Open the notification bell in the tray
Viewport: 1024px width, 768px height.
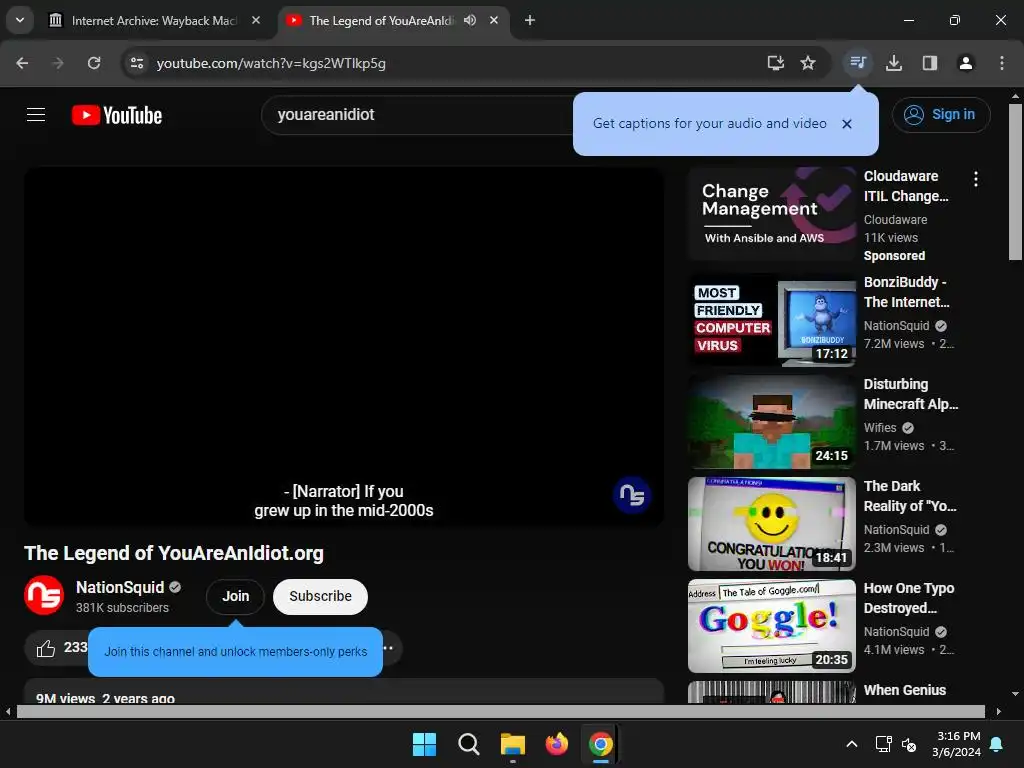tap(997, 744)
